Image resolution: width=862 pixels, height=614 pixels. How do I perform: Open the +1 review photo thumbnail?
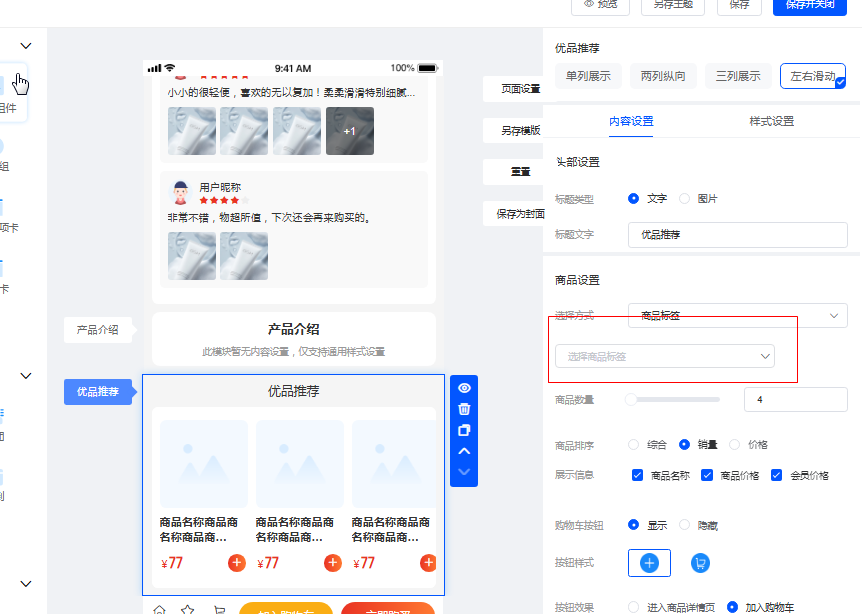pyautogui.click(x=350, y=131)
